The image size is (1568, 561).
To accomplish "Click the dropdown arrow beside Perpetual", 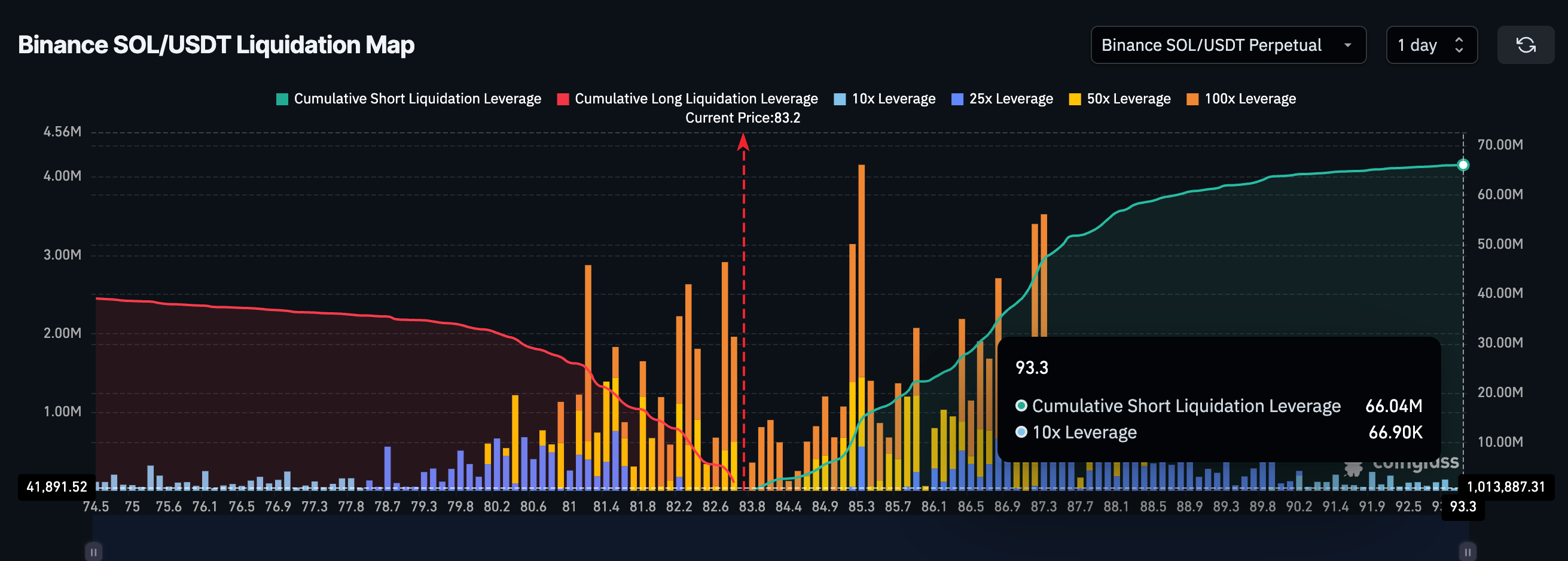I will [x=1348, y=45].
